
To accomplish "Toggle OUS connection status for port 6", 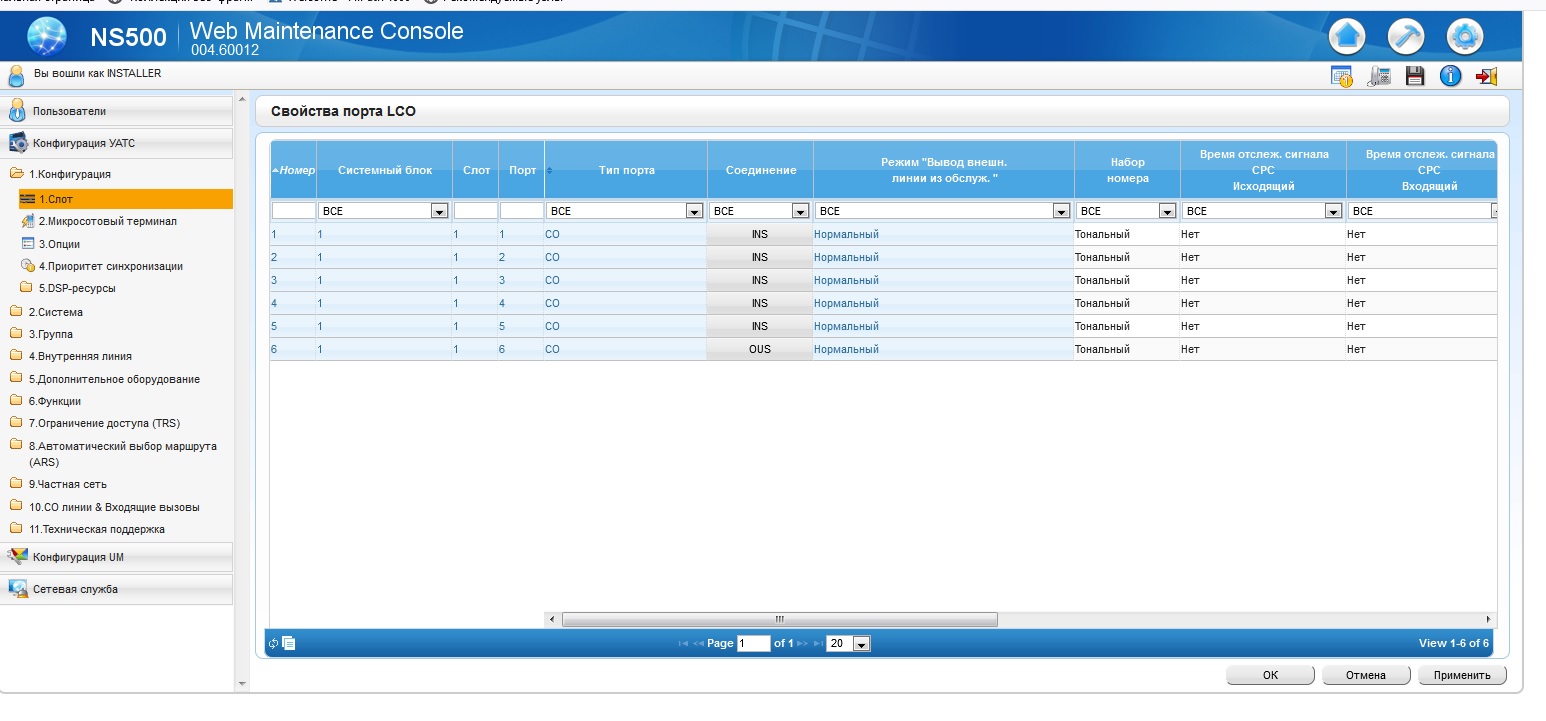I will point(760,349).
